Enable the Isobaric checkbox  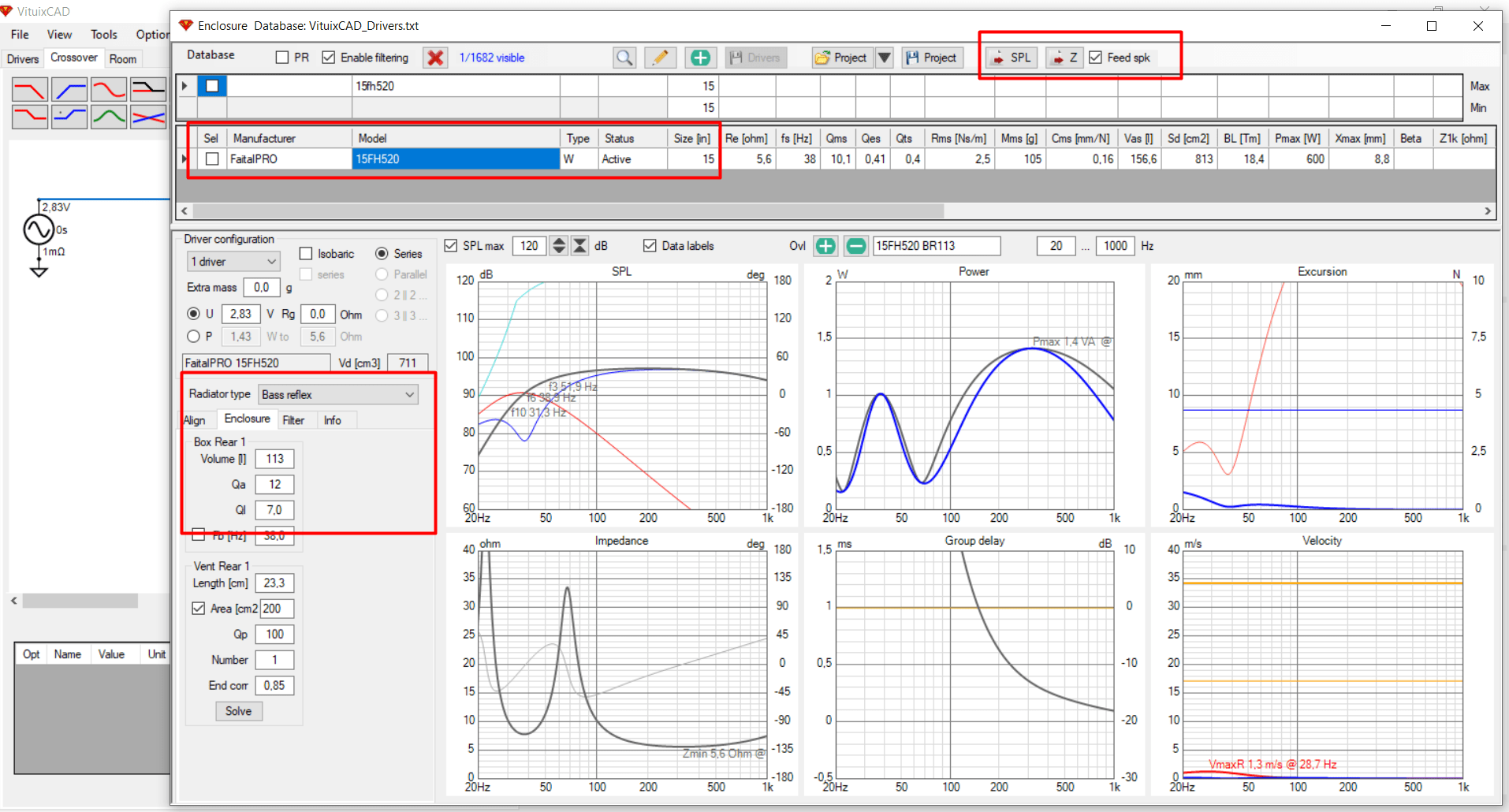coord(306,254)
